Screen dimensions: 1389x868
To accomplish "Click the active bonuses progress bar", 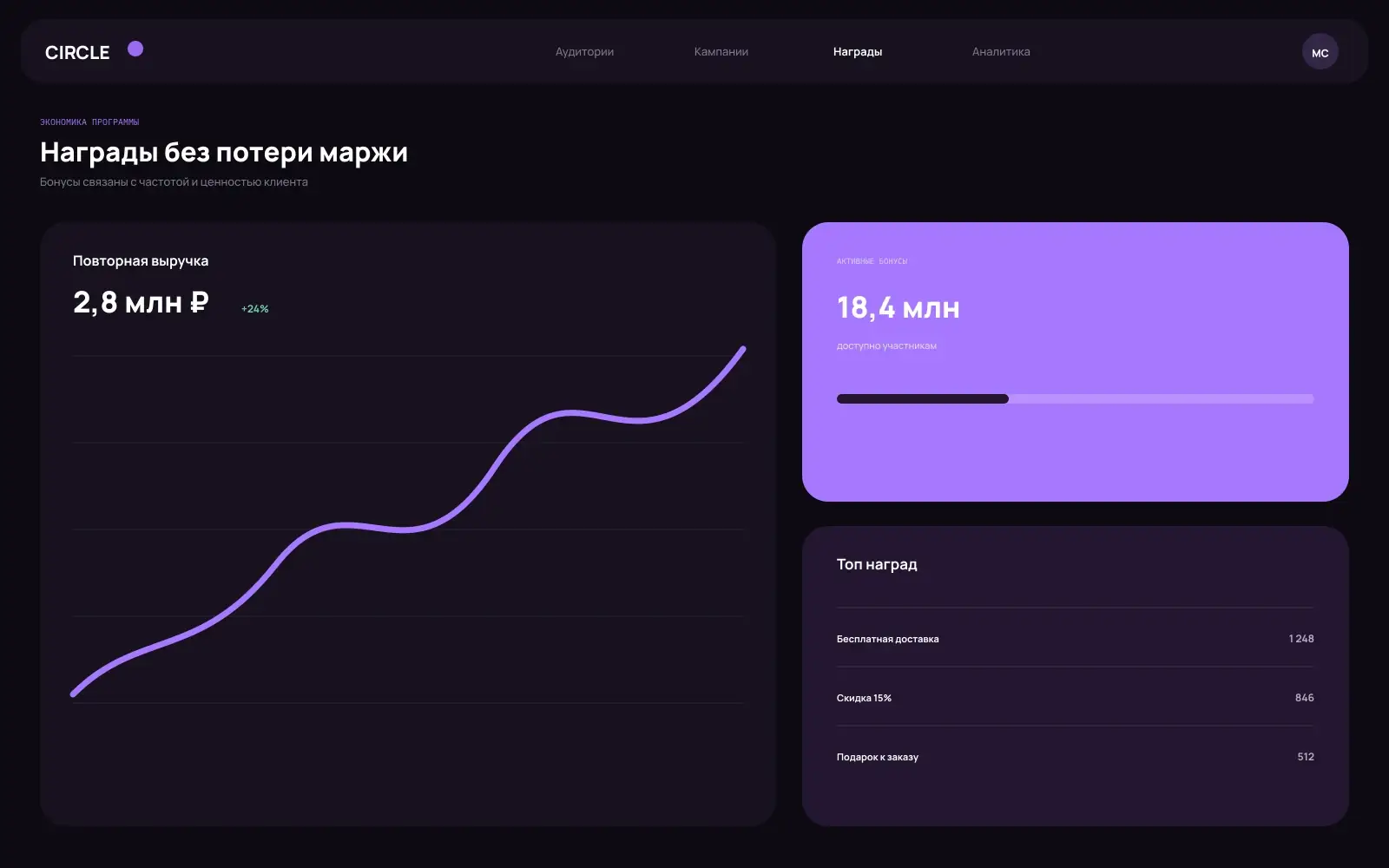I will (1075, 399).
